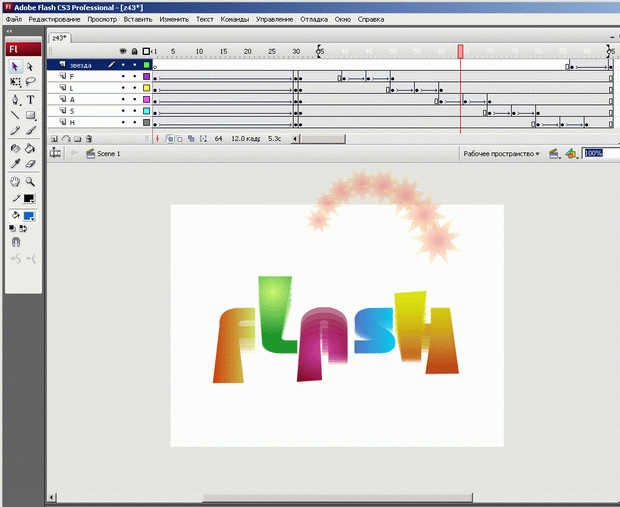
Task: Click Scene 1 breadcrumb
Action: coord(104,154)
